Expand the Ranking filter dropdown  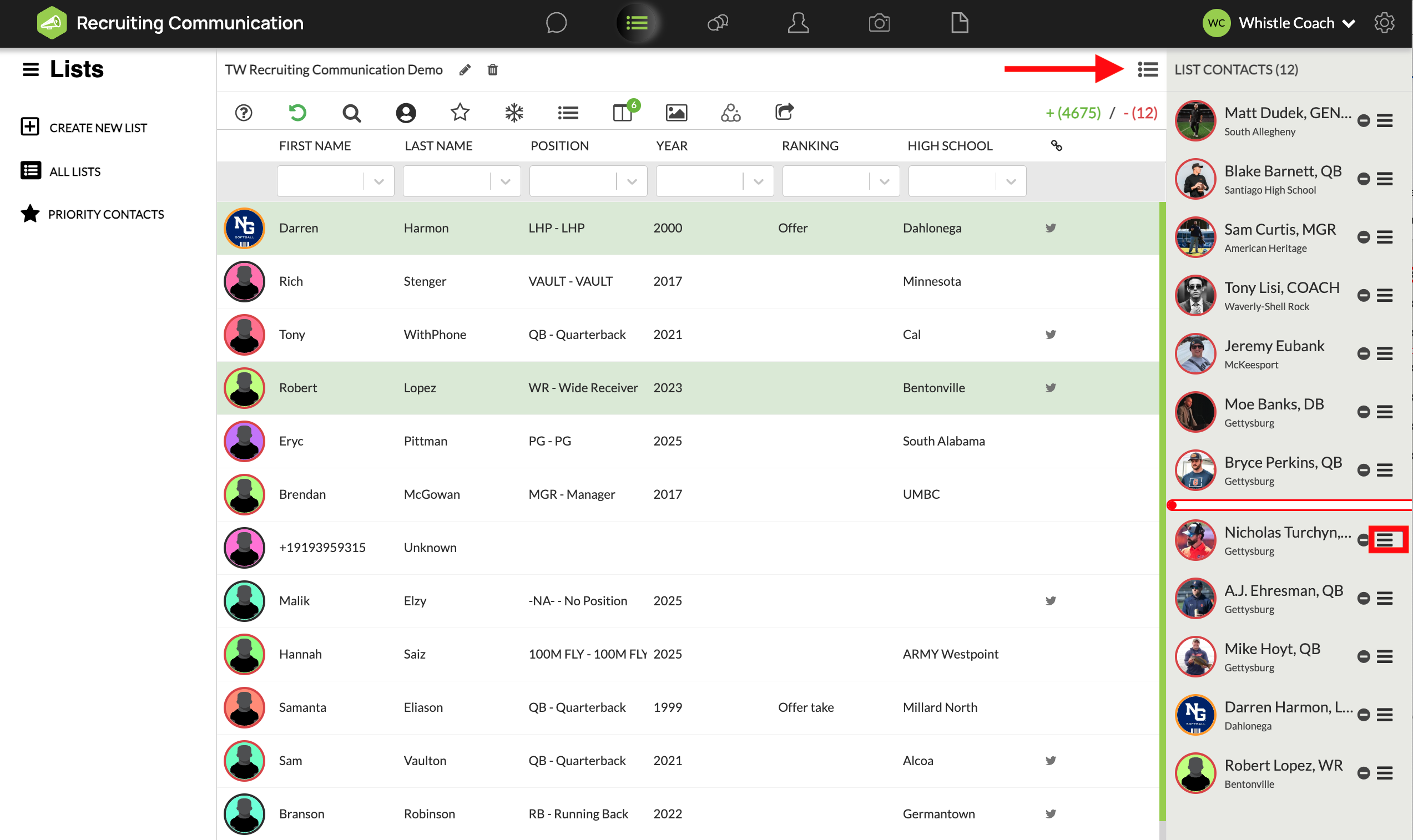(884, 181)
